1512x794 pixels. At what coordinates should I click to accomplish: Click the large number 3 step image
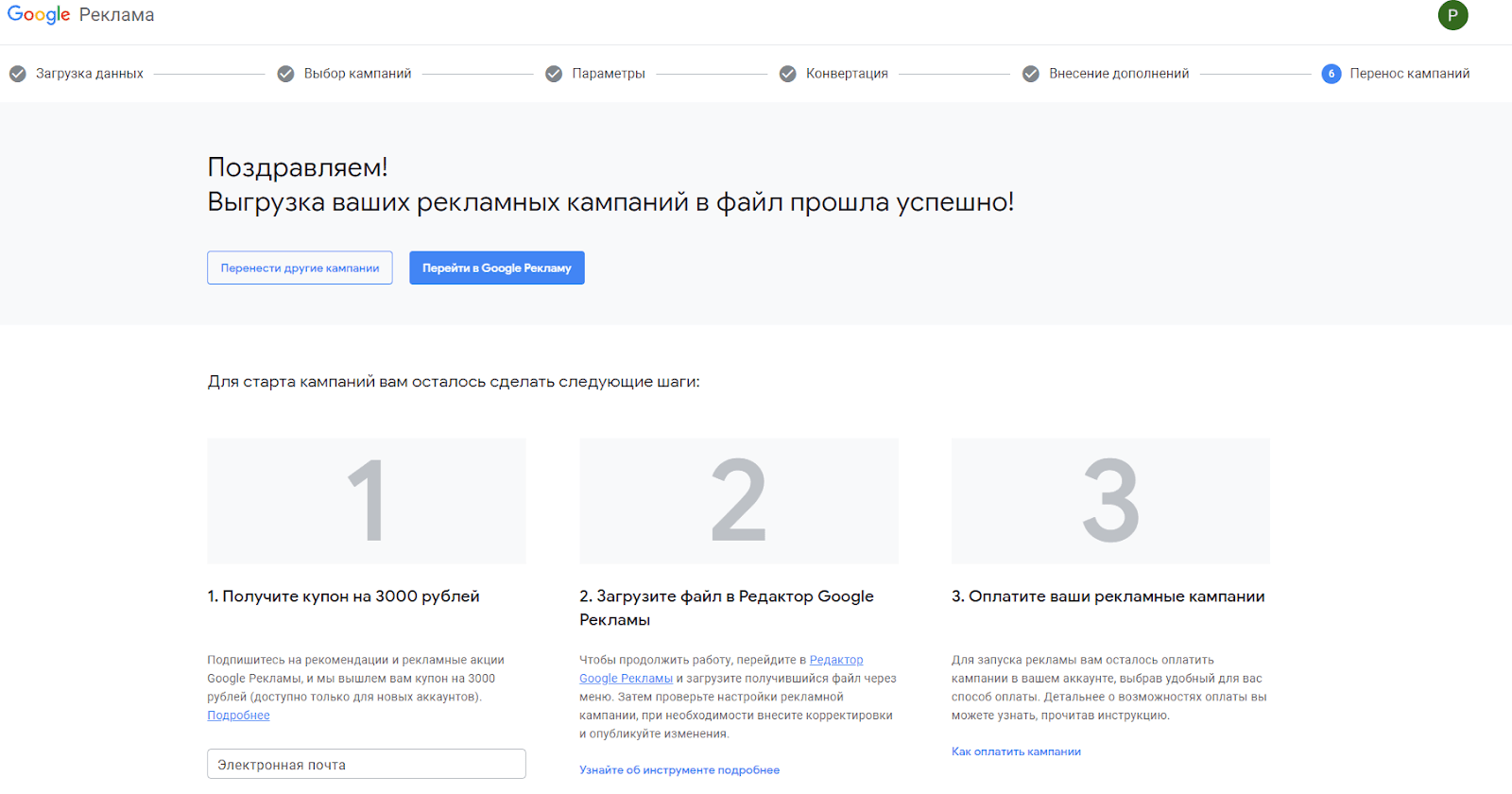tap(1111, 501)
